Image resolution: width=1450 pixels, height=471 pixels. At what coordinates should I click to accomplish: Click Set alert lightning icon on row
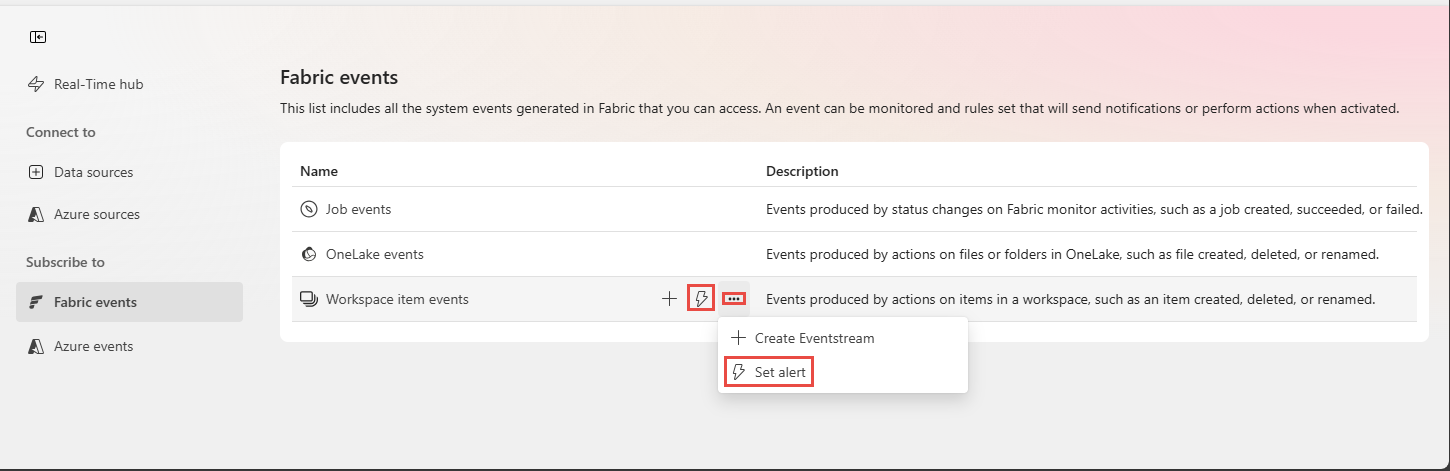click(701, 299)
